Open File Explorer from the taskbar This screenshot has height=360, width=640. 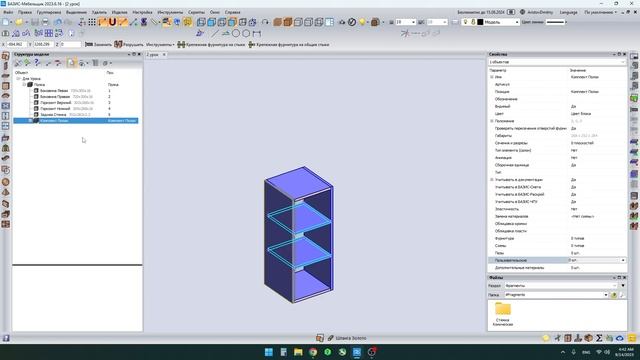click(x=298, y=352)
